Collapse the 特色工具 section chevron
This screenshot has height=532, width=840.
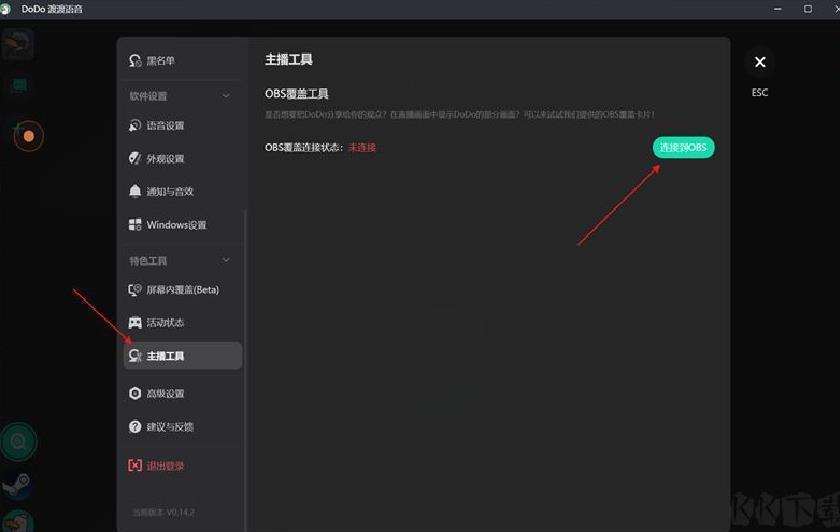(x=226, y=260)
